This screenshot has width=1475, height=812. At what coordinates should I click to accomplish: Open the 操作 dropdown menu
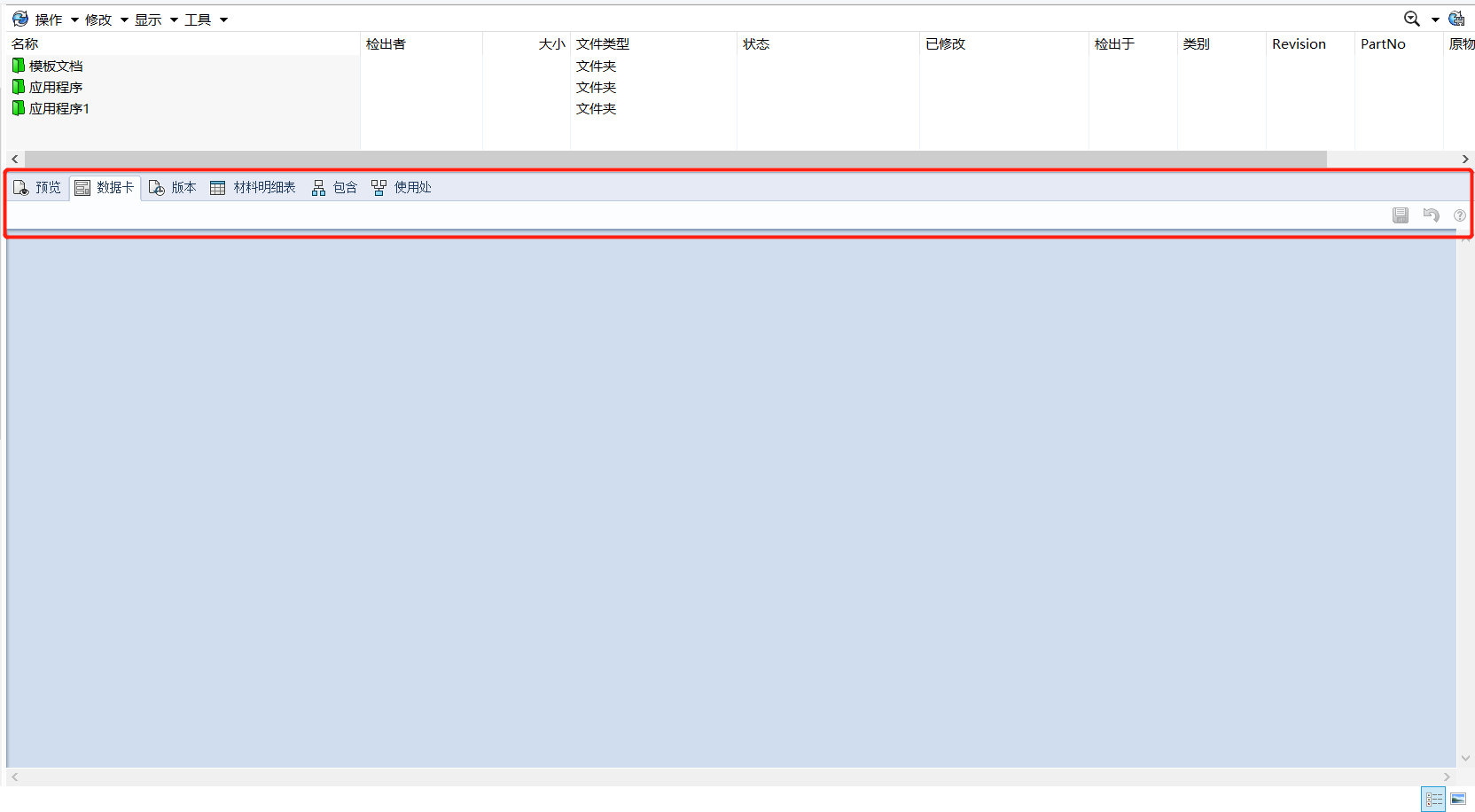point(57,20)
